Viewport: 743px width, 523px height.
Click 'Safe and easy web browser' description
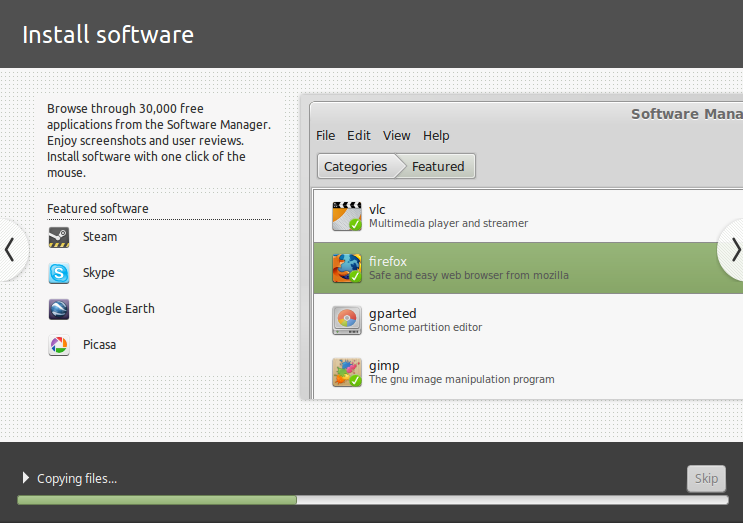(x=469, y=275)
